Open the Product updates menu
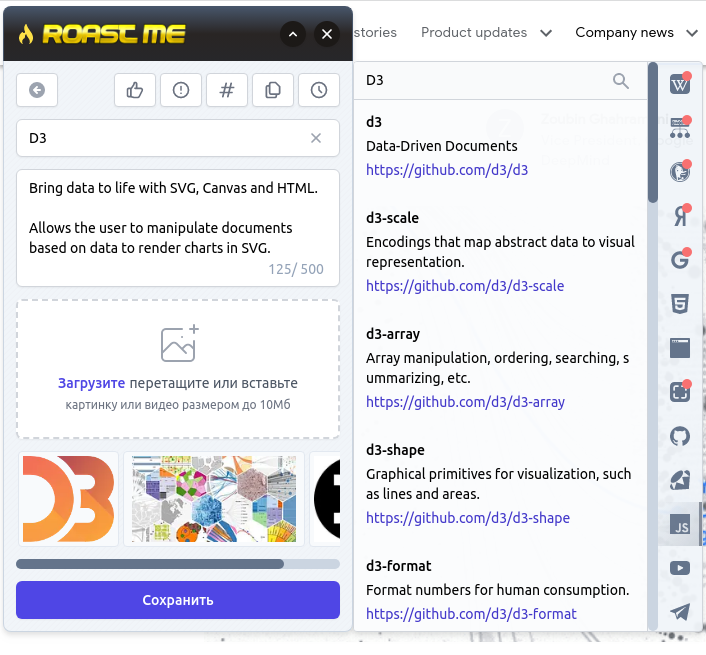 pos(474,32)
